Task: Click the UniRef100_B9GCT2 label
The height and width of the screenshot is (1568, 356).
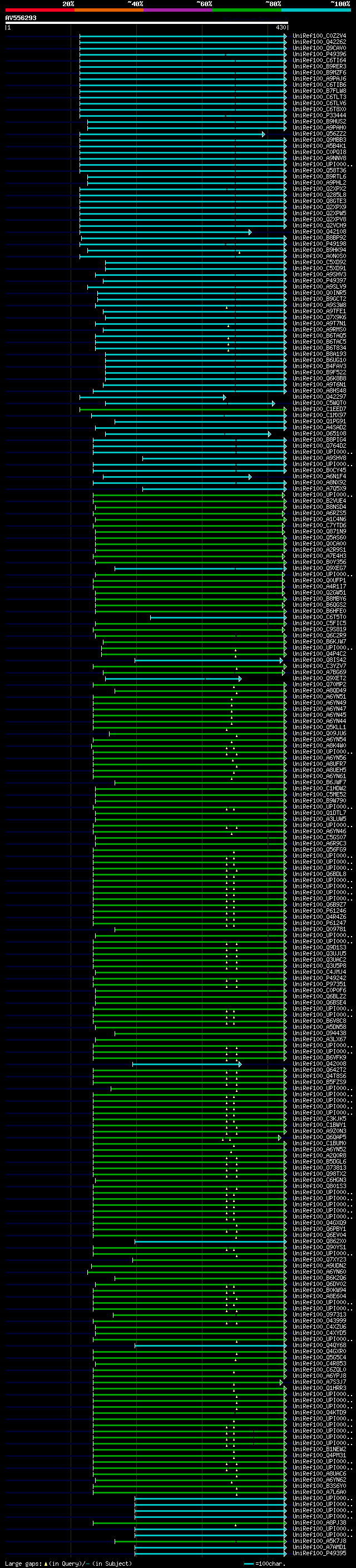Action: click(x=319, y=299)
